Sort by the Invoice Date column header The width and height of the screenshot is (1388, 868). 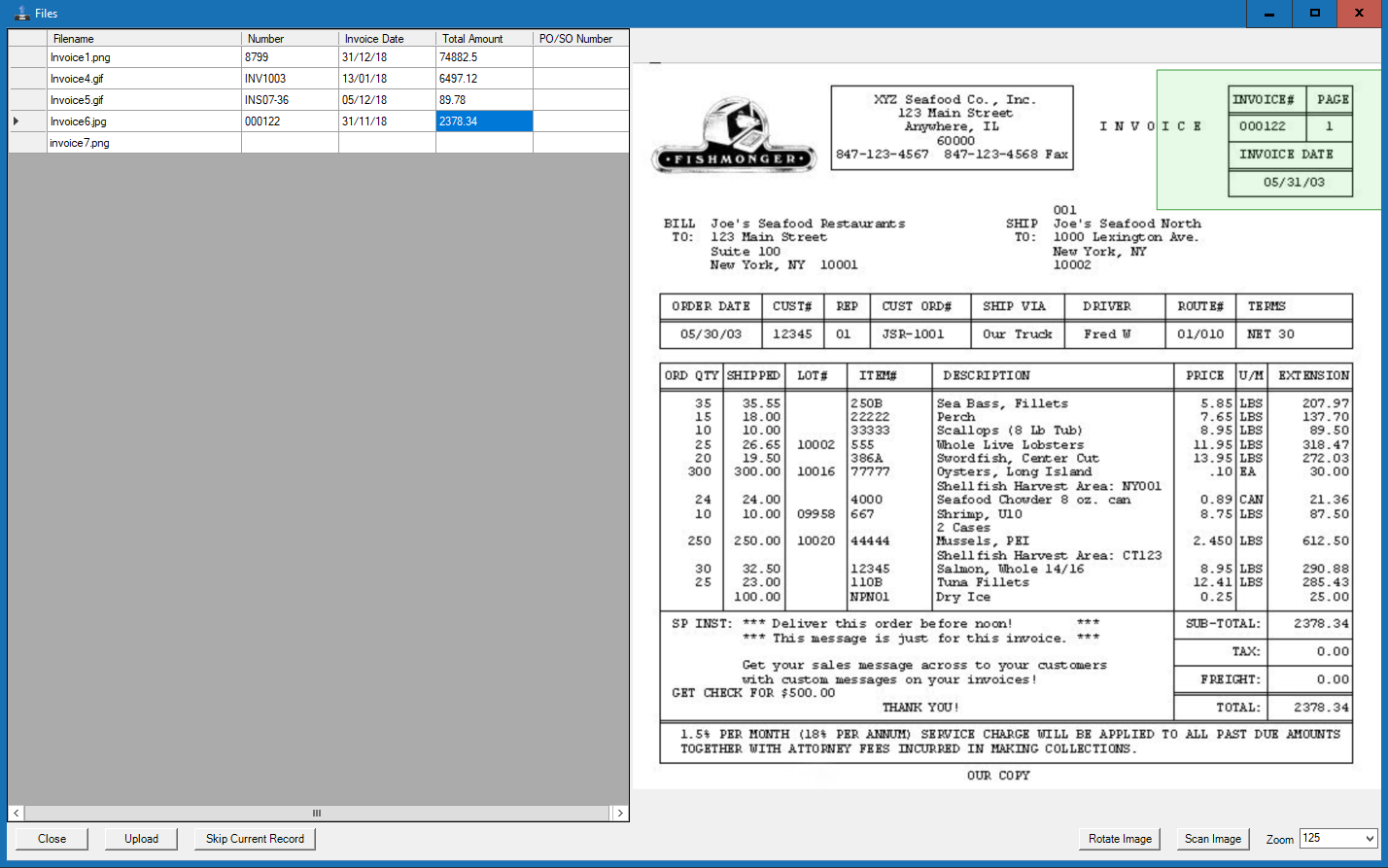[x=387, y=39]
